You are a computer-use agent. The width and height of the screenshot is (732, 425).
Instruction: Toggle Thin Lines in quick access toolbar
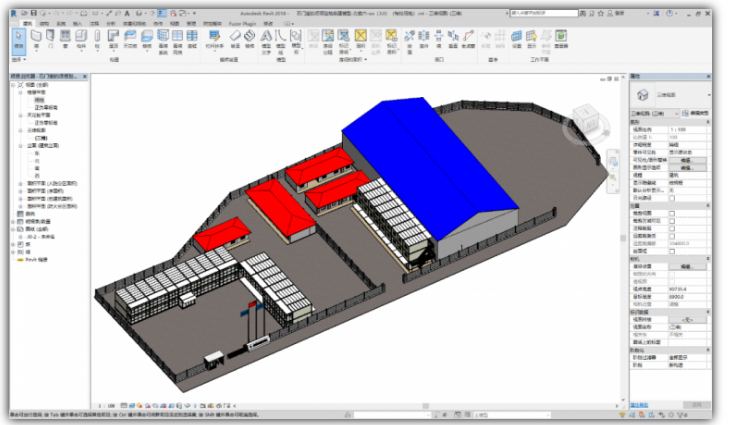tap(162, 13)
